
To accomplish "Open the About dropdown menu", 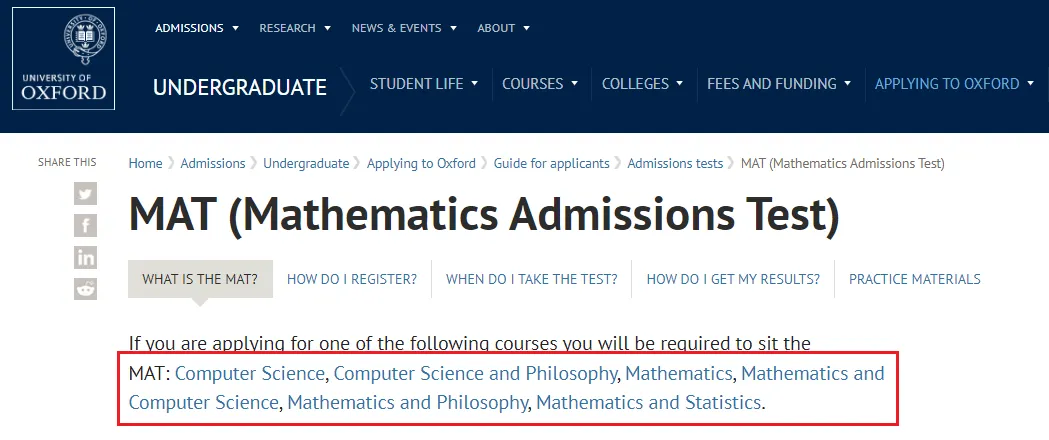I will (x=503, y=28).
